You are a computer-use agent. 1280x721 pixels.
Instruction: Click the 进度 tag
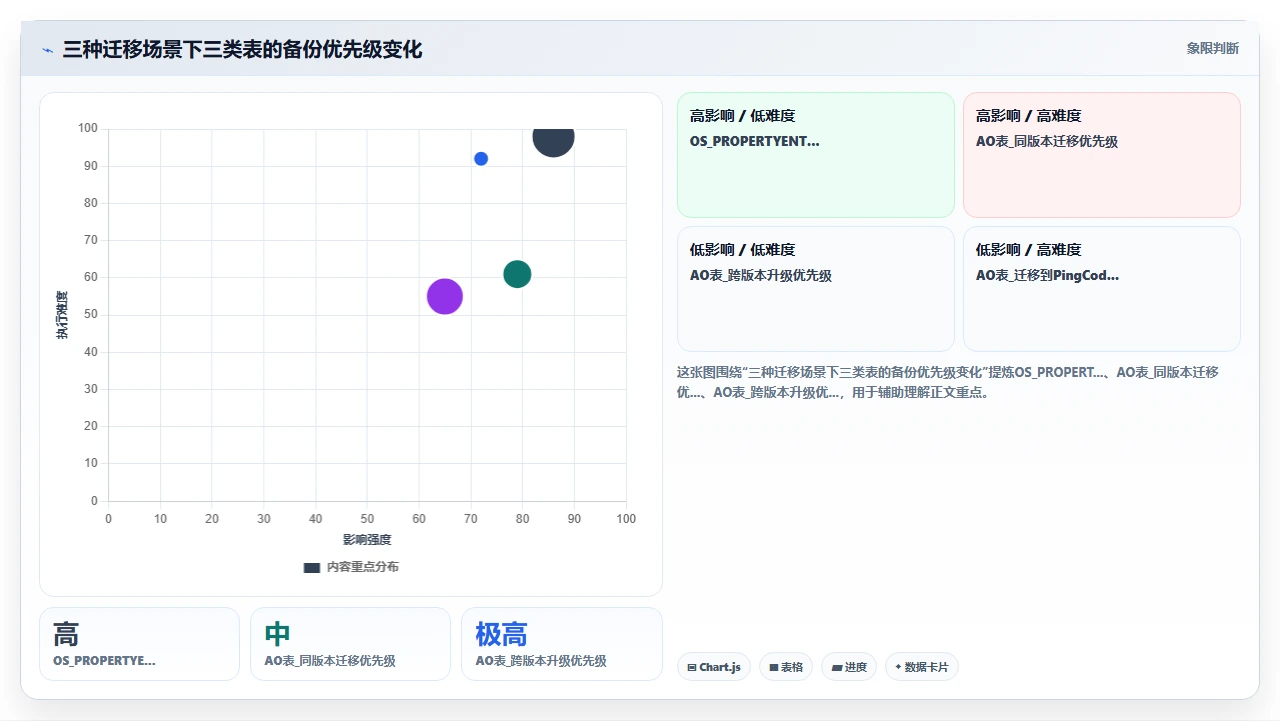pos(849,667)
